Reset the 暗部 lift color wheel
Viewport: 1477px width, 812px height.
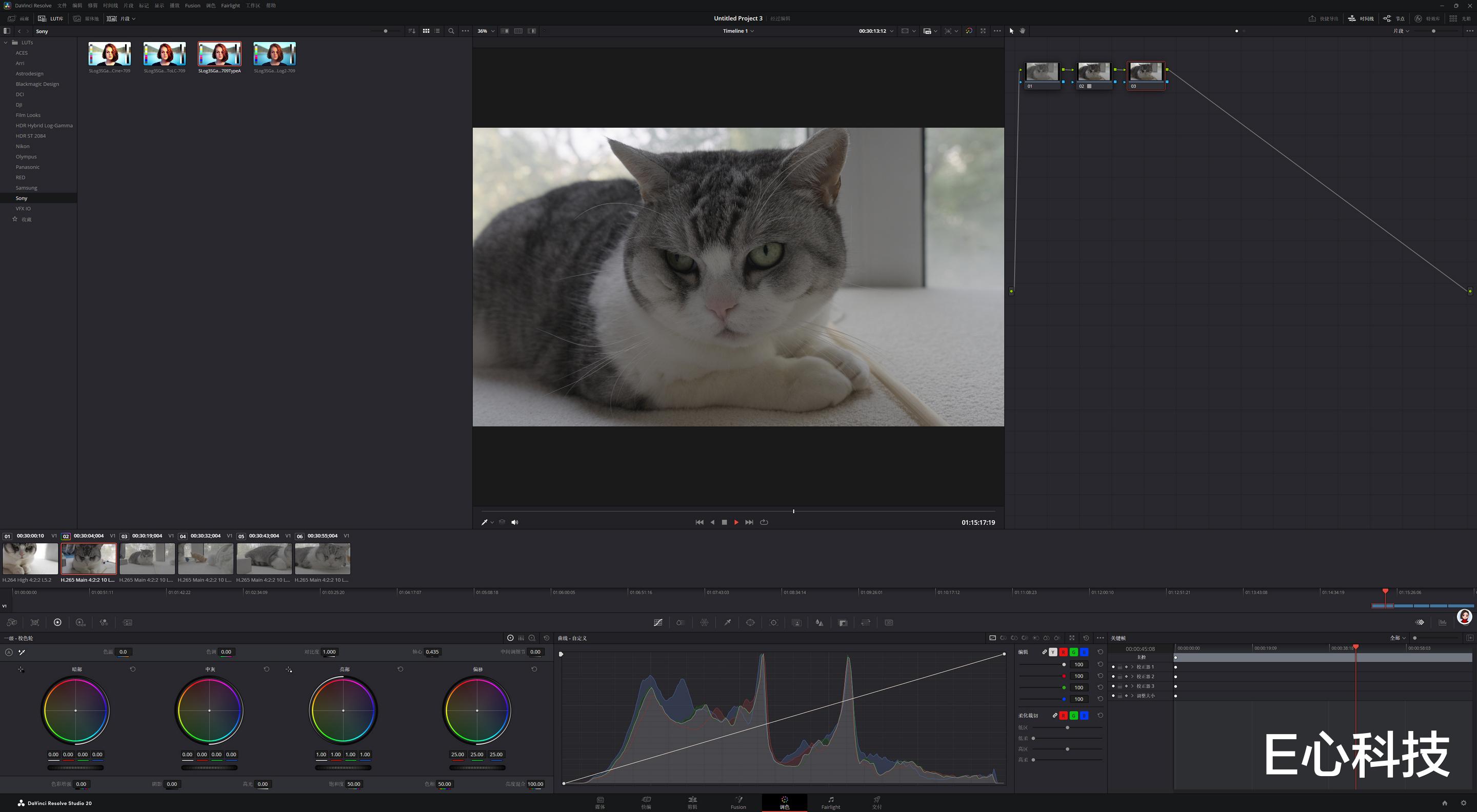[132, 669]
